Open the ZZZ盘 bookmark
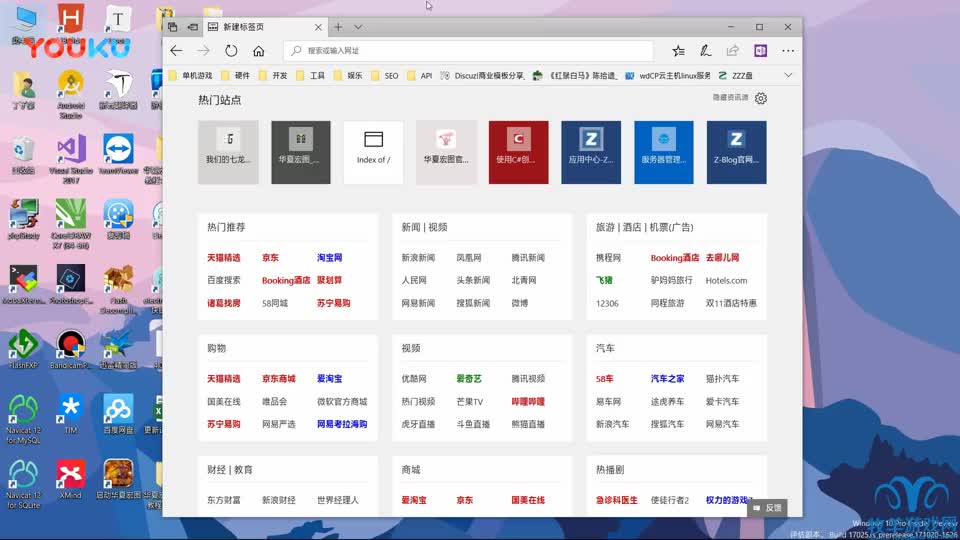960x540 pixels. [735, 76]
